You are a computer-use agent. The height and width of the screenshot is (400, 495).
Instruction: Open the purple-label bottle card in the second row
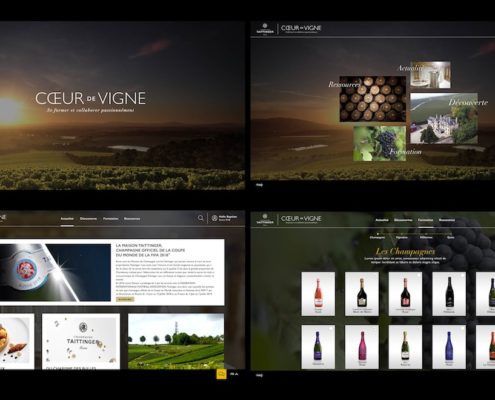click(318, 347)
